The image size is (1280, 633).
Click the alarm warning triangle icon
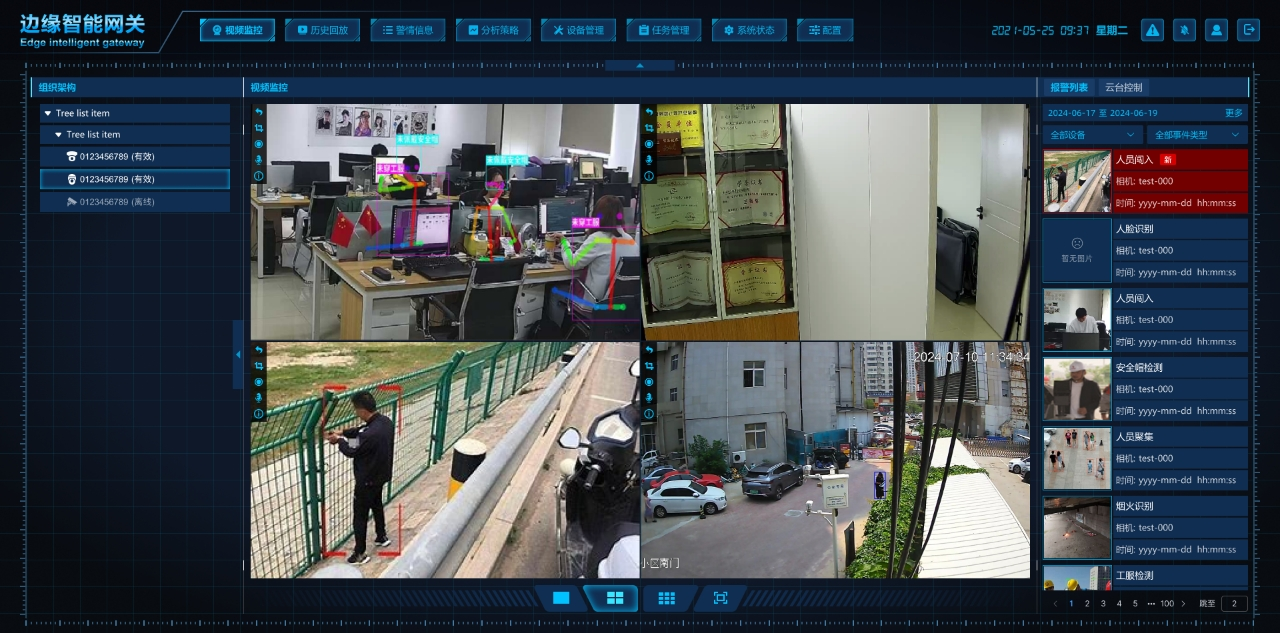(1153, 30)
